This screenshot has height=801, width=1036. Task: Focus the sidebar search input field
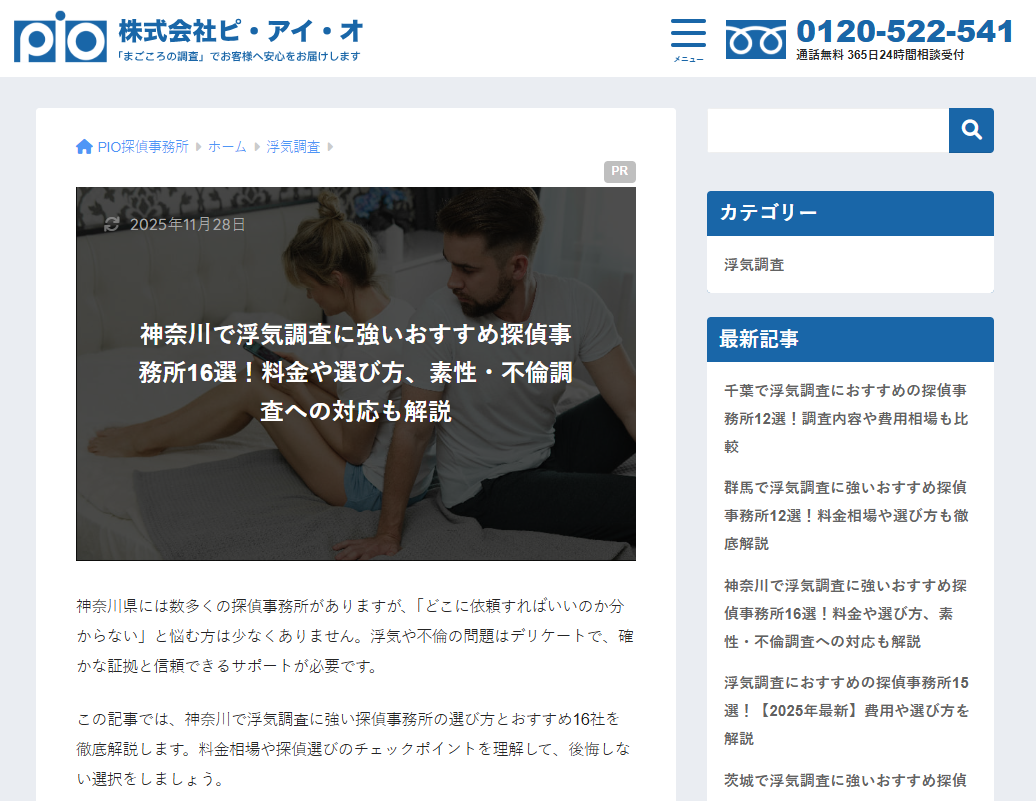[x=827, y=130]
